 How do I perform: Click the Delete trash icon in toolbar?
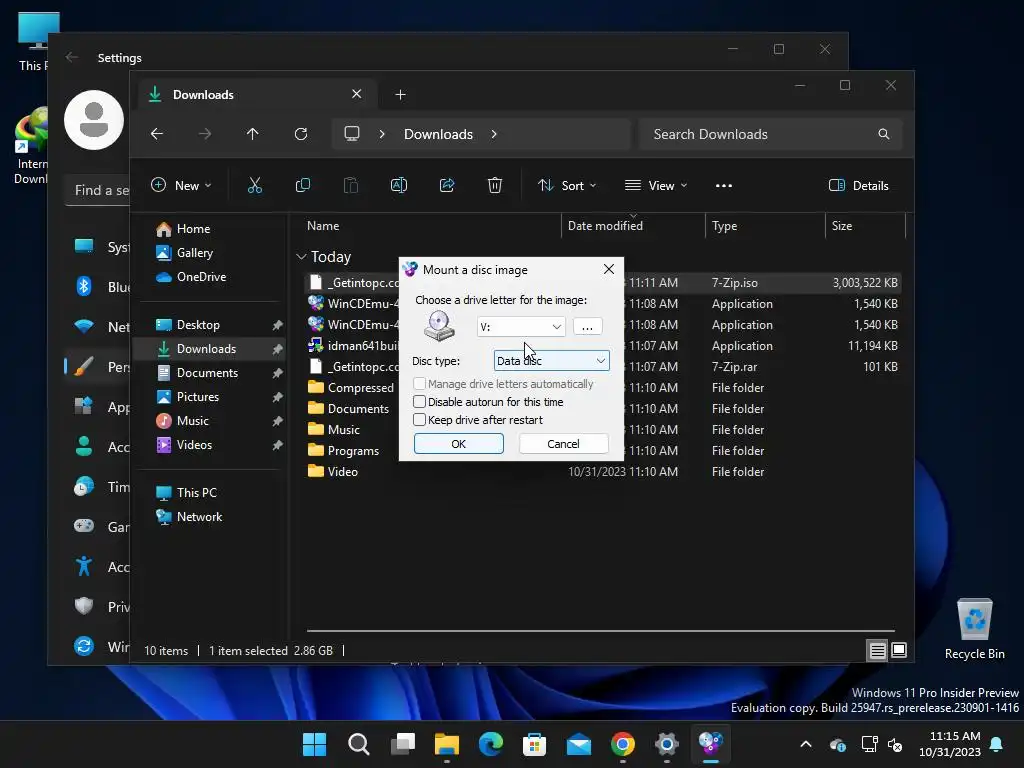495,185
